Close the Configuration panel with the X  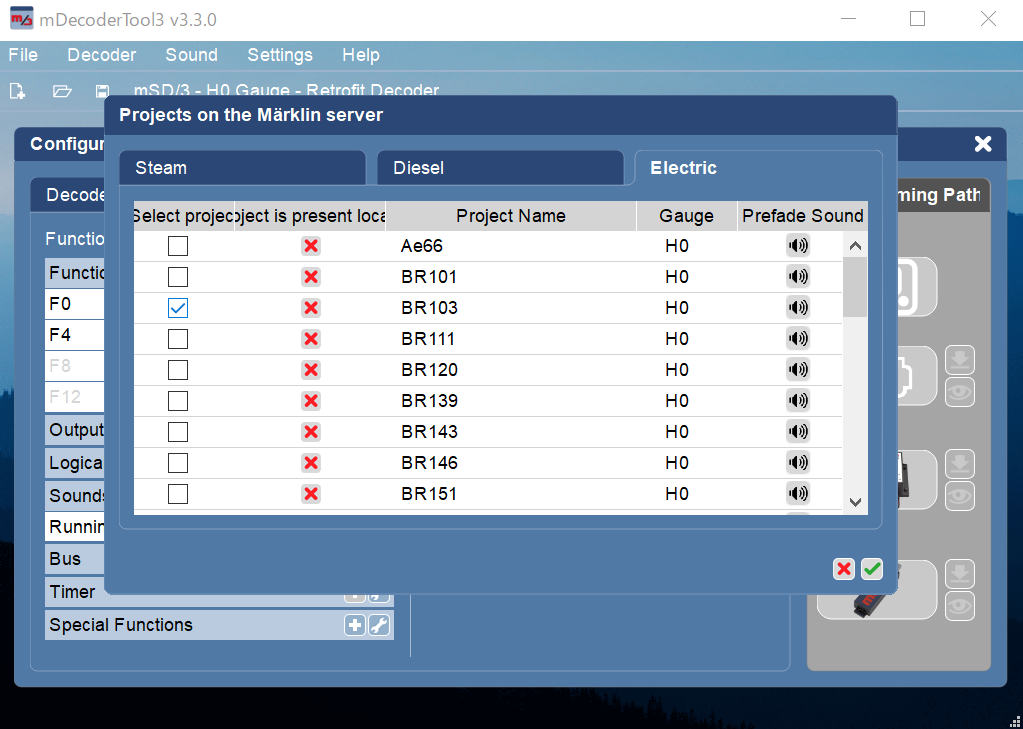pyautogui.click(x=983, y=144)
